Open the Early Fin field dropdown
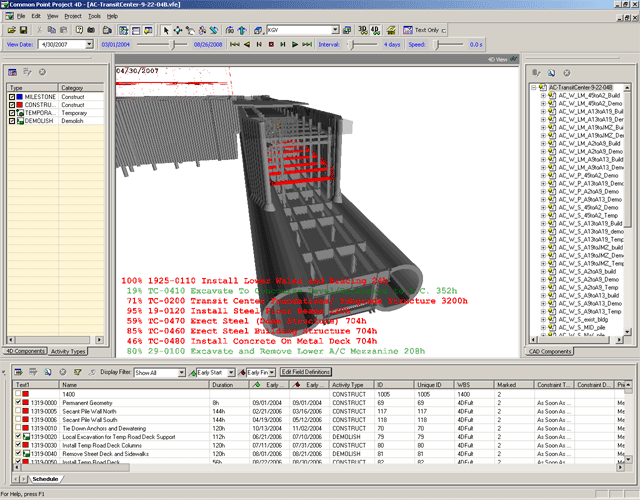 (272, 372)
